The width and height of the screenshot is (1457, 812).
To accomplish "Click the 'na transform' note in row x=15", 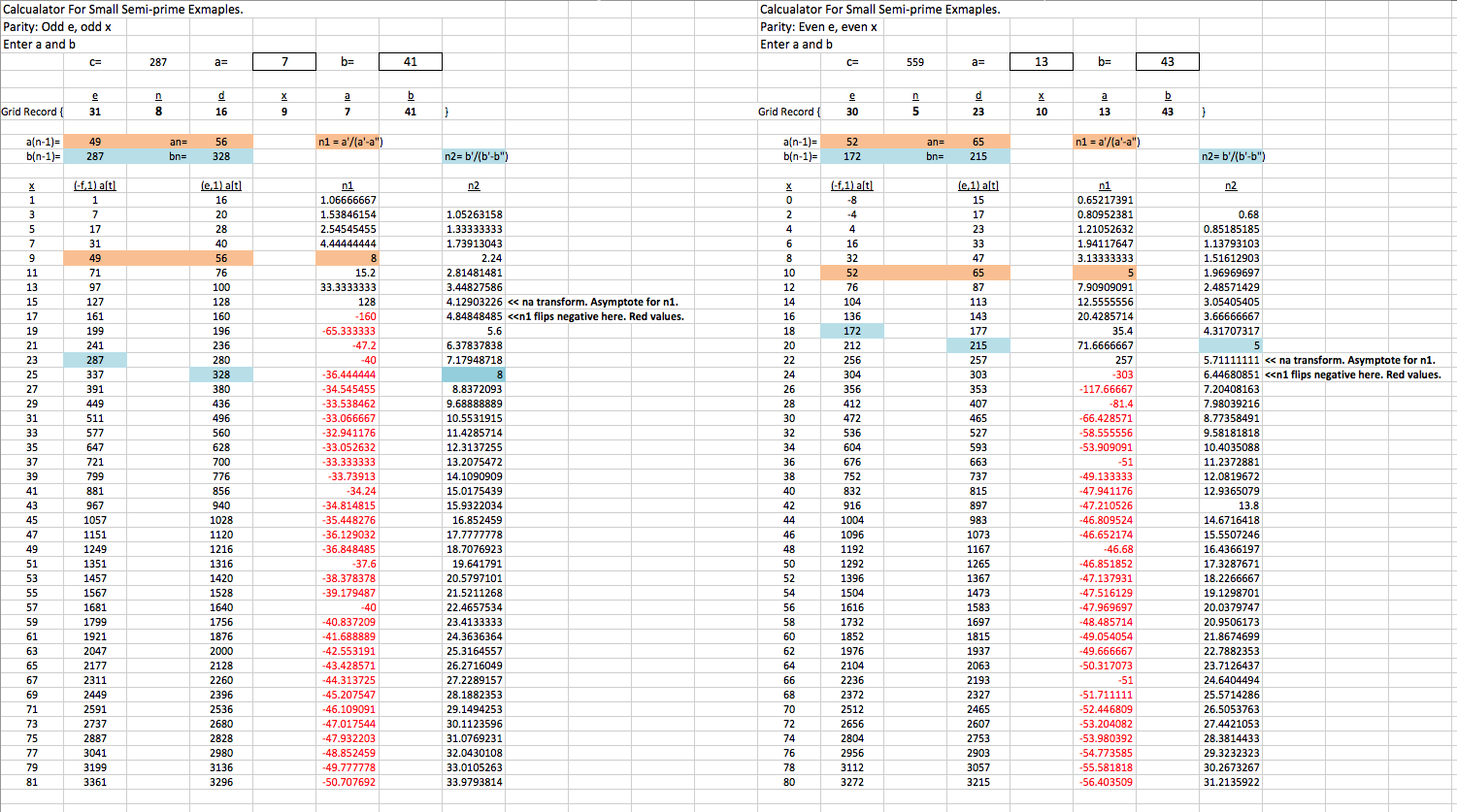I will pyautogui.click(x=593, y=302).
